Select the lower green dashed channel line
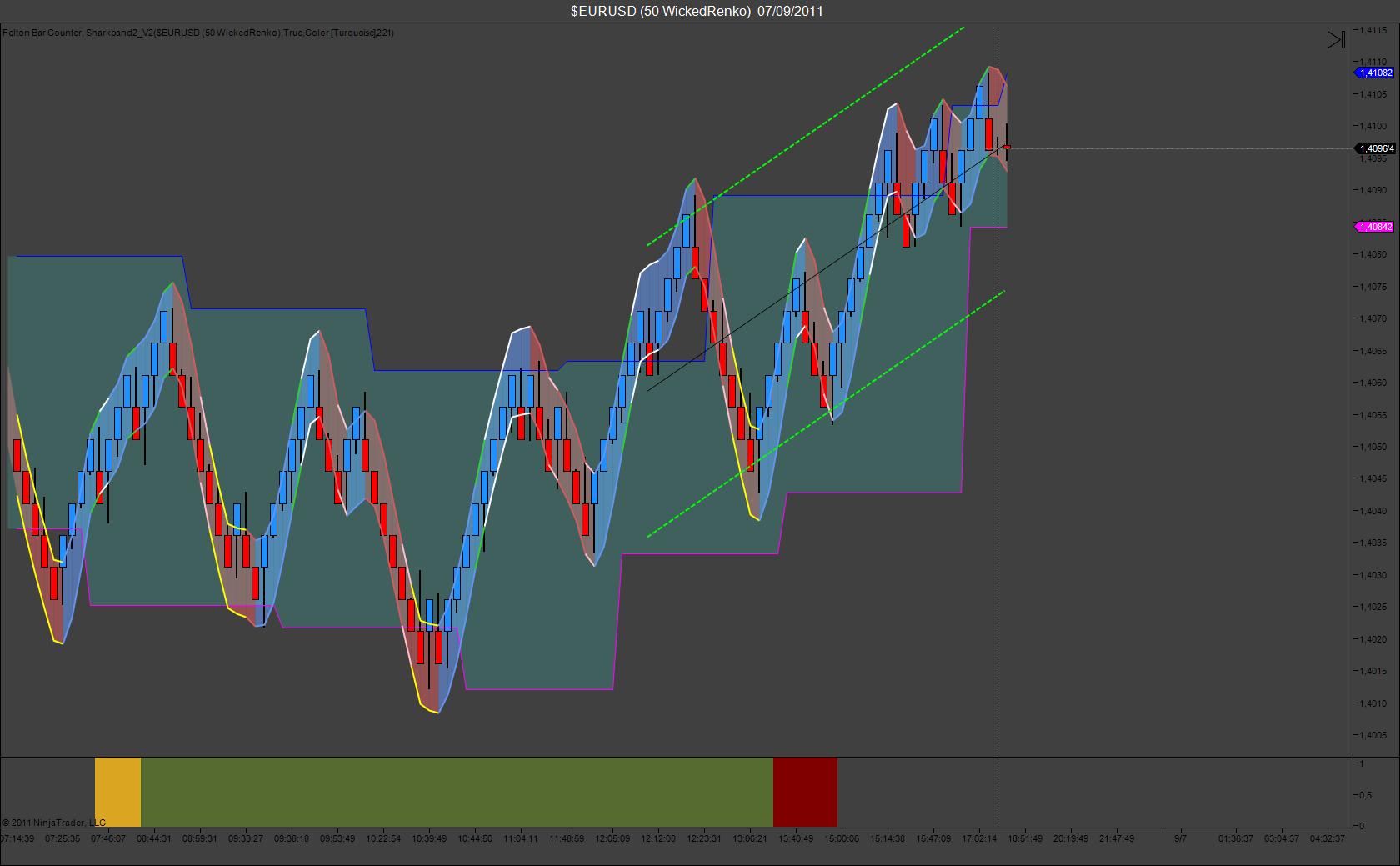1400x866 pixels. pos(826,413)
